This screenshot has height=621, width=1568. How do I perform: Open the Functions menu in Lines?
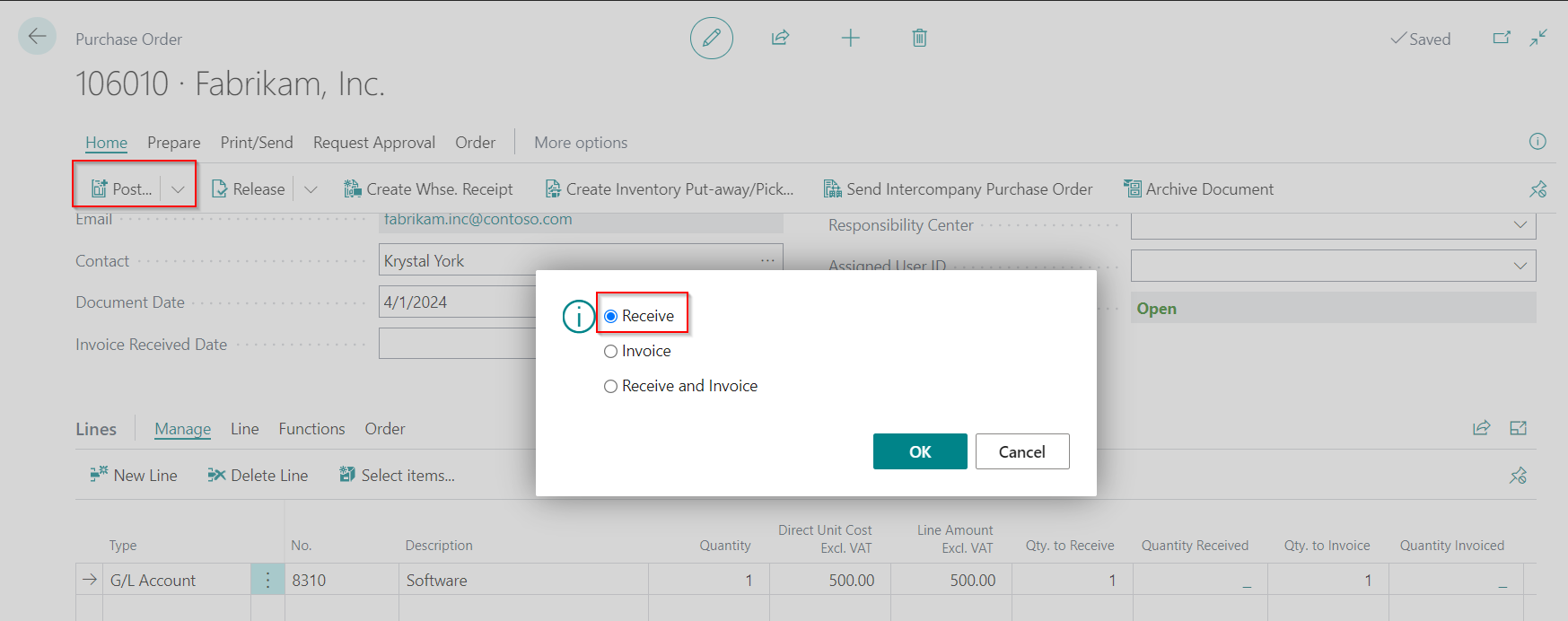311,429
